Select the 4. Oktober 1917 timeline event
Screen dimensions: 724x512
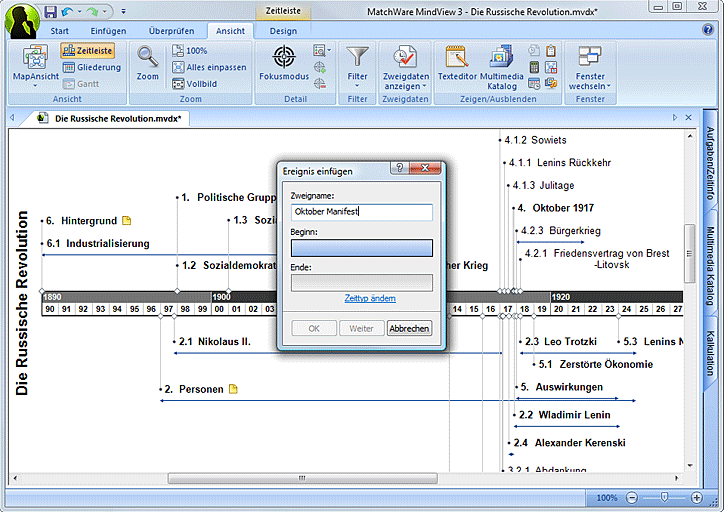tap(556, 208)
